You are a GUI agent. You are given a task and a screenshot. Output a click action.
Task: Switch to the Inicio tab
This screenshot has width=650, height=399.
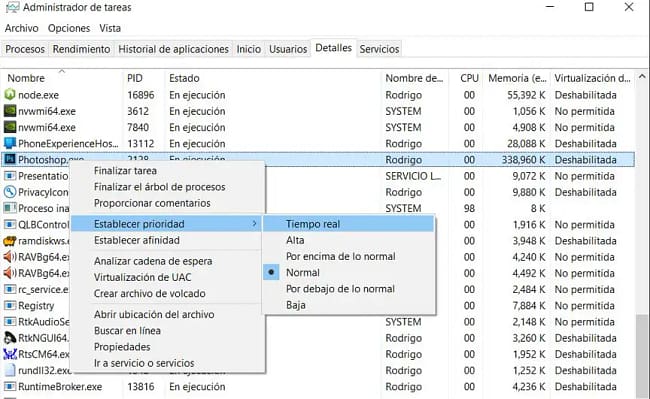pos(249,49)
